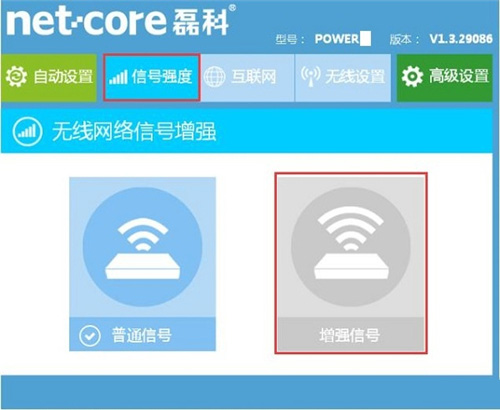The image size is (500, 410).
Task: Open 高级设置 advanced settings button
Action: click(x=444, y=77)
